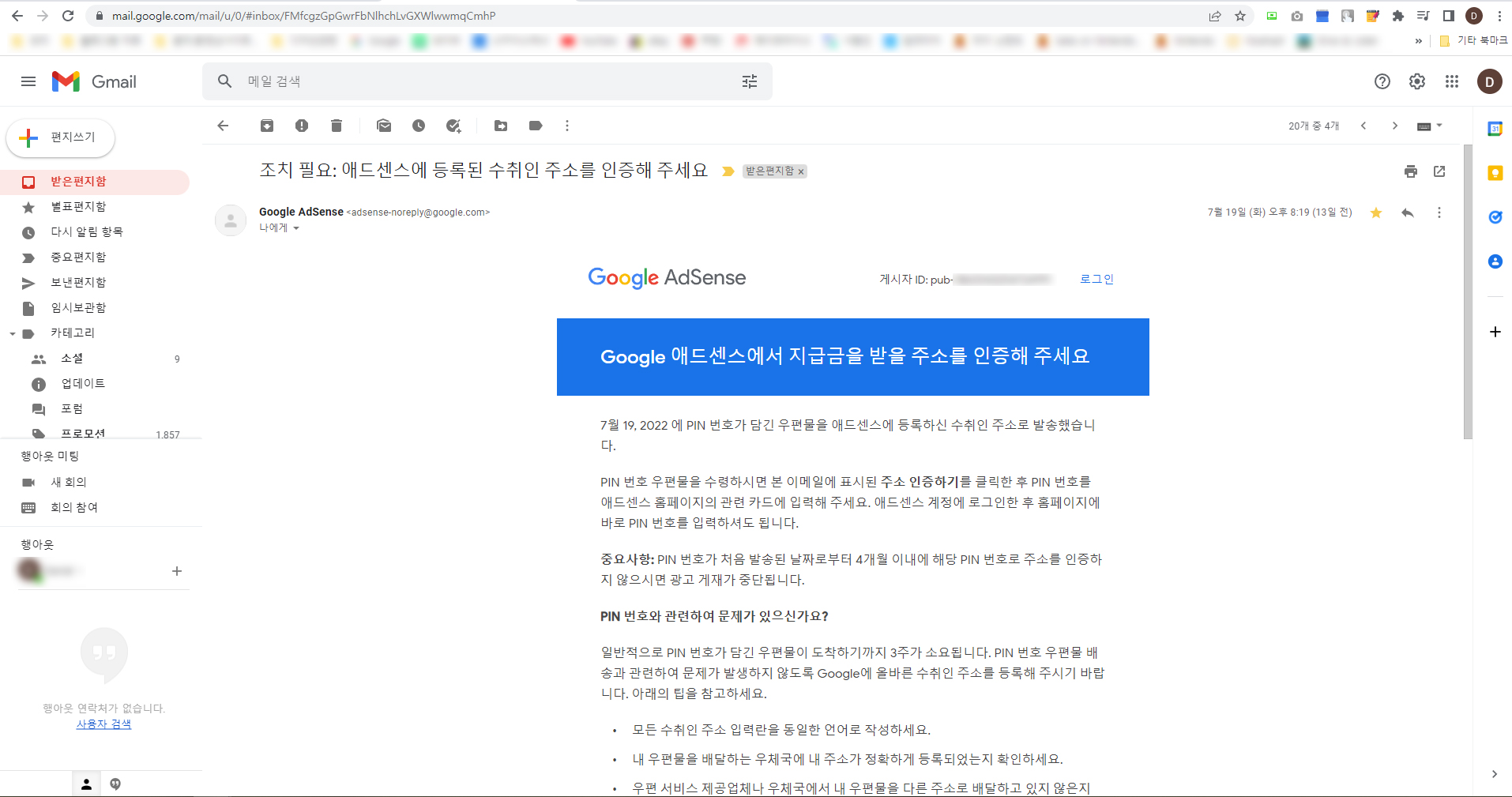Open 업데이트 category
The width and height of the screenshot is (1512, 797).
95,384
